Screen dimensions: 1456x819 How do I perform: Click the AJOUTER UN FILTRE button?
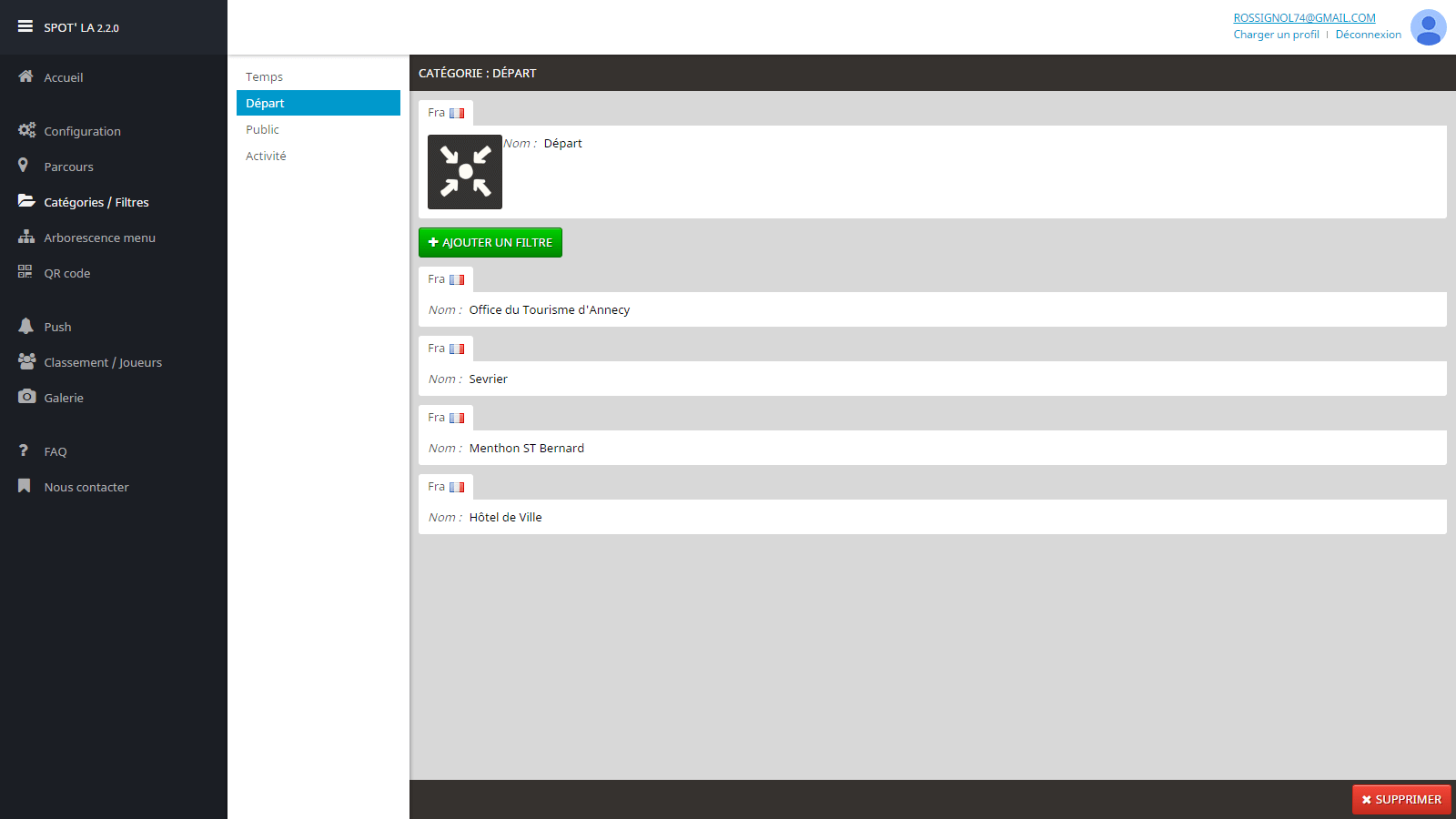(x=490, y=242)
